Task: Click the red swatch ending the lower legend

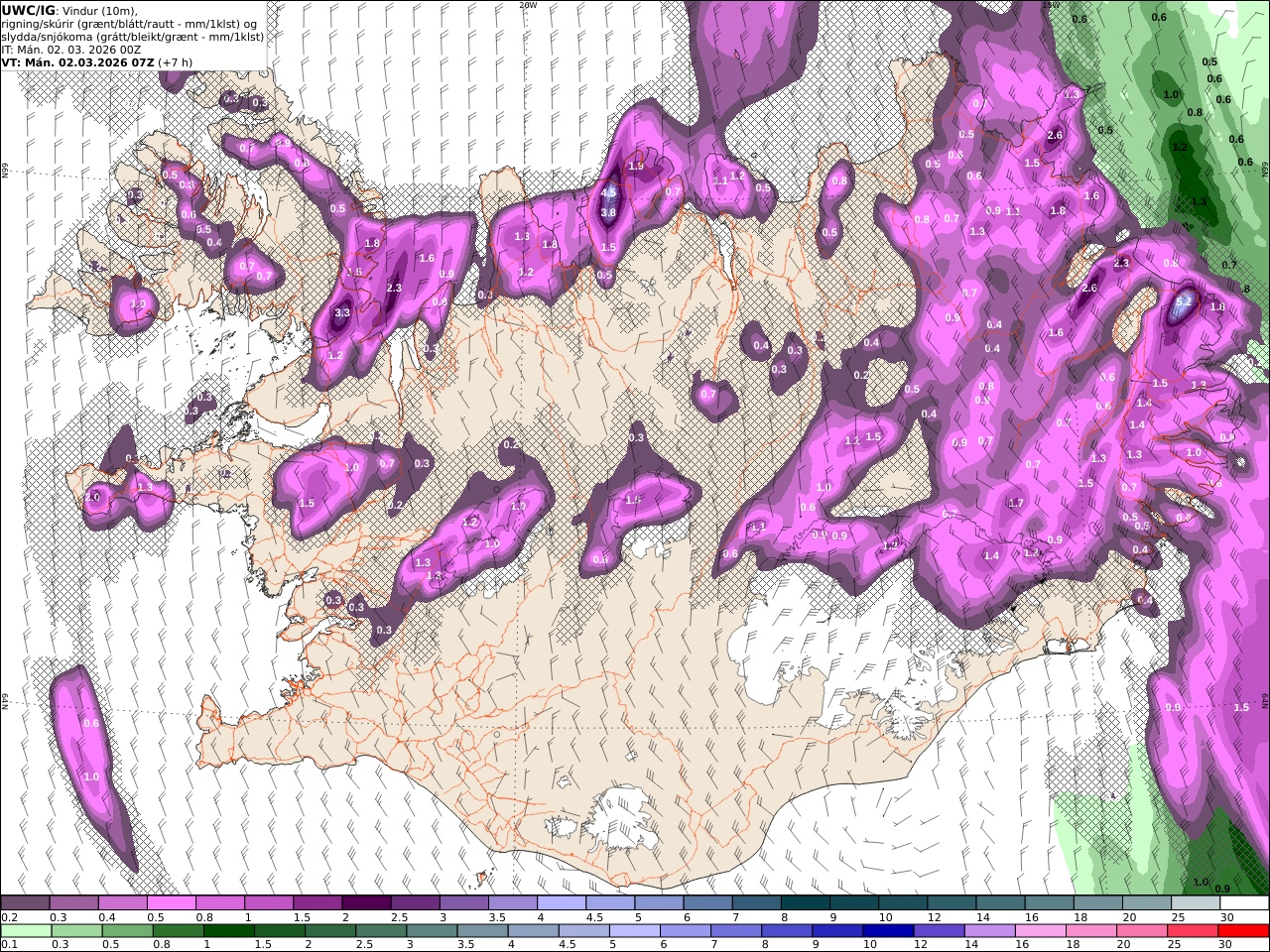Action: coord(1244,931)
